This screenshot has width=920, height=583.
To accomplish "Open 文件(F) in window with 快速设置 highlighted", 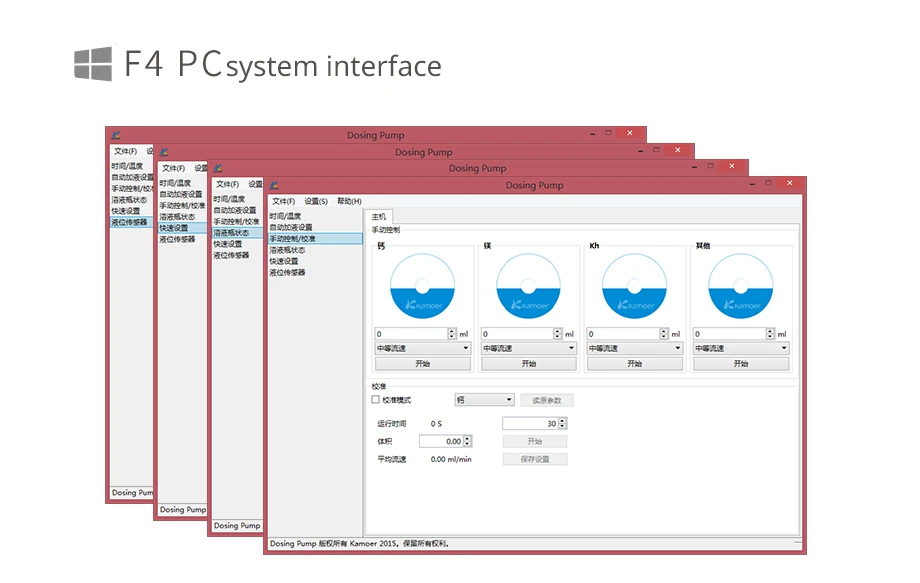I will [173, 168].
